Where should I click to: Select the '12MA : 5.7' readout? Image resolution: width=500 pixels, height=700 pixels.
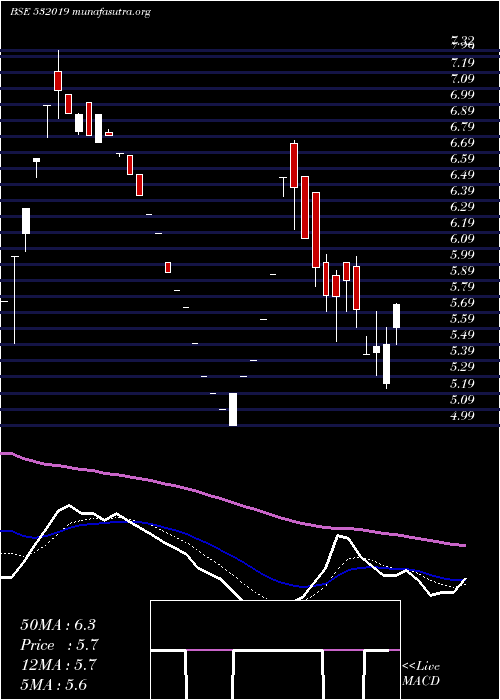tap(58, 665)
